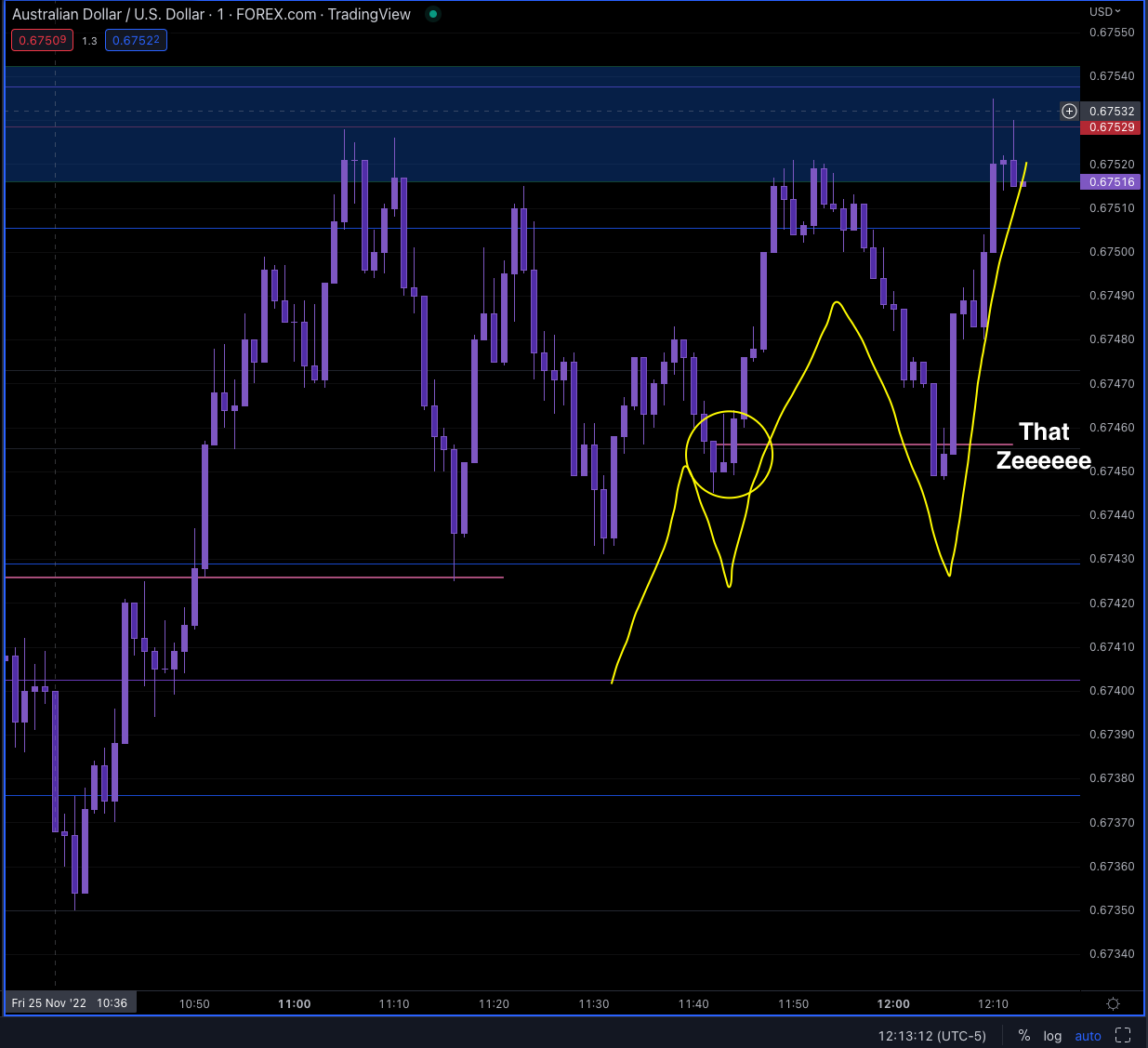Toggle logarithmic scale with the log button
The width and height of the screenshot is (1148, 1048).
[1052, 1035]
